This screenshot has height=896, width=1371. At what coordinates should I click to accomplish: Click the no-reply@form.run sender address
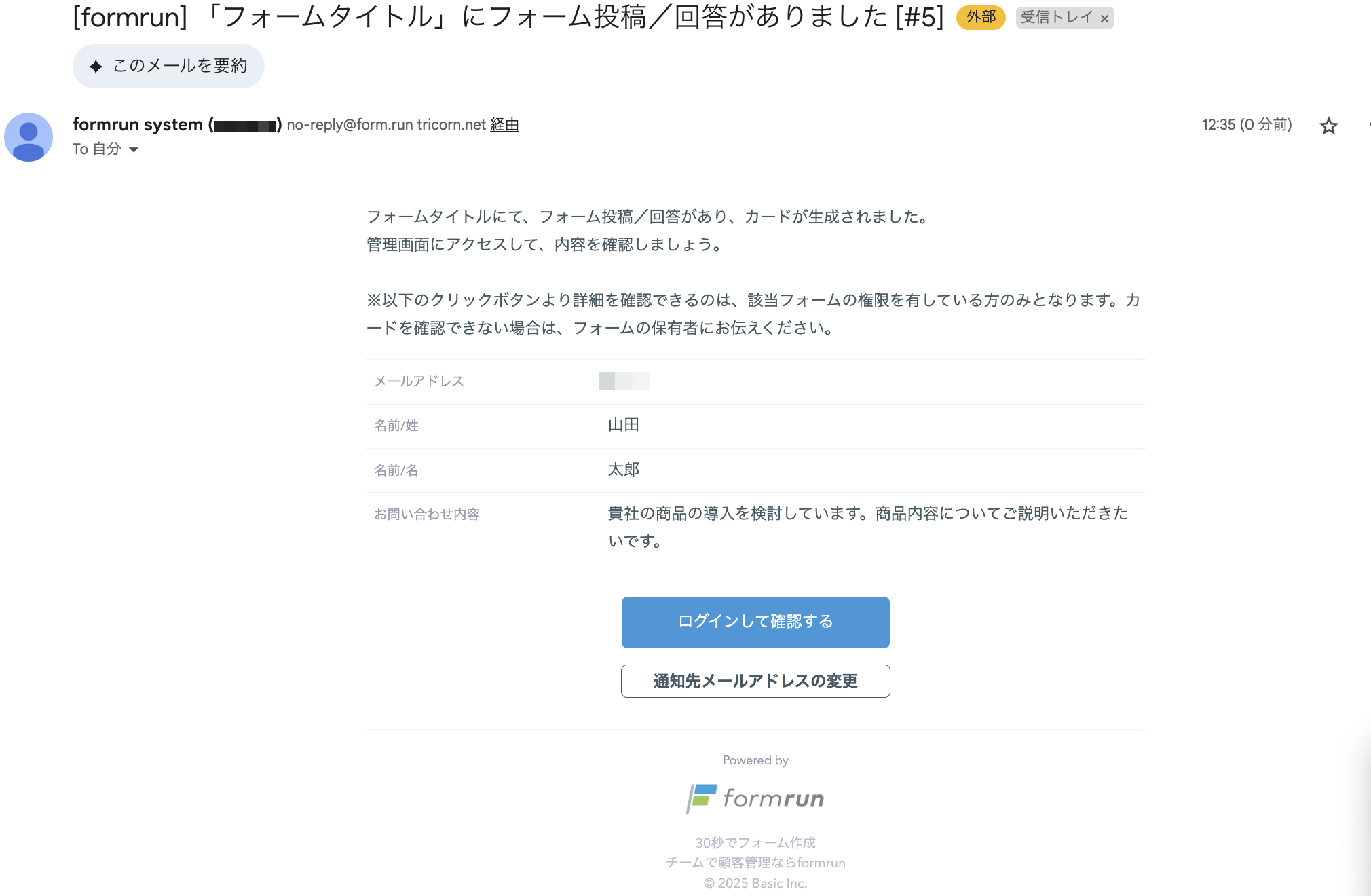click(350, 125)
